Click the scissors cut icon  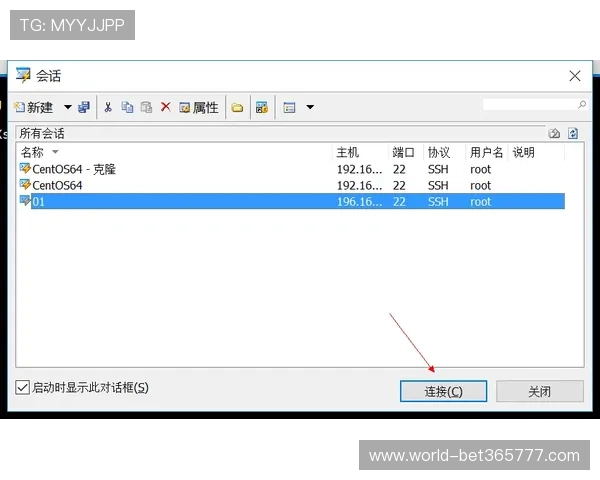tap(108, 107)
